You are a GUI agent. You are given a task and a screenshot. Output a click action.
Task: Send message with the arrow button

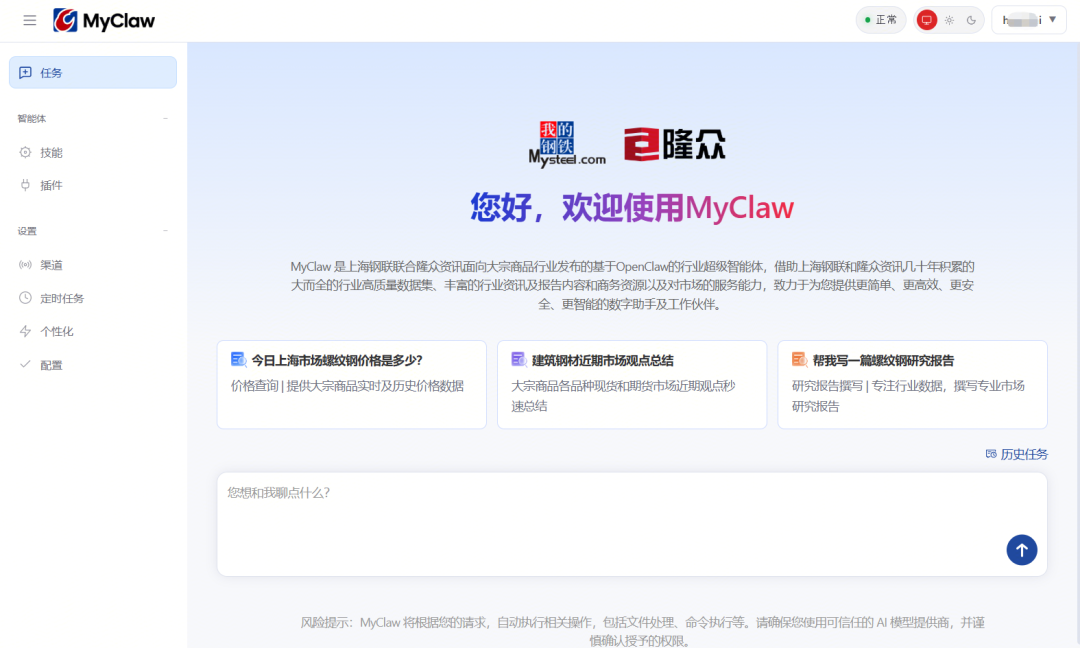(1021, 550)
